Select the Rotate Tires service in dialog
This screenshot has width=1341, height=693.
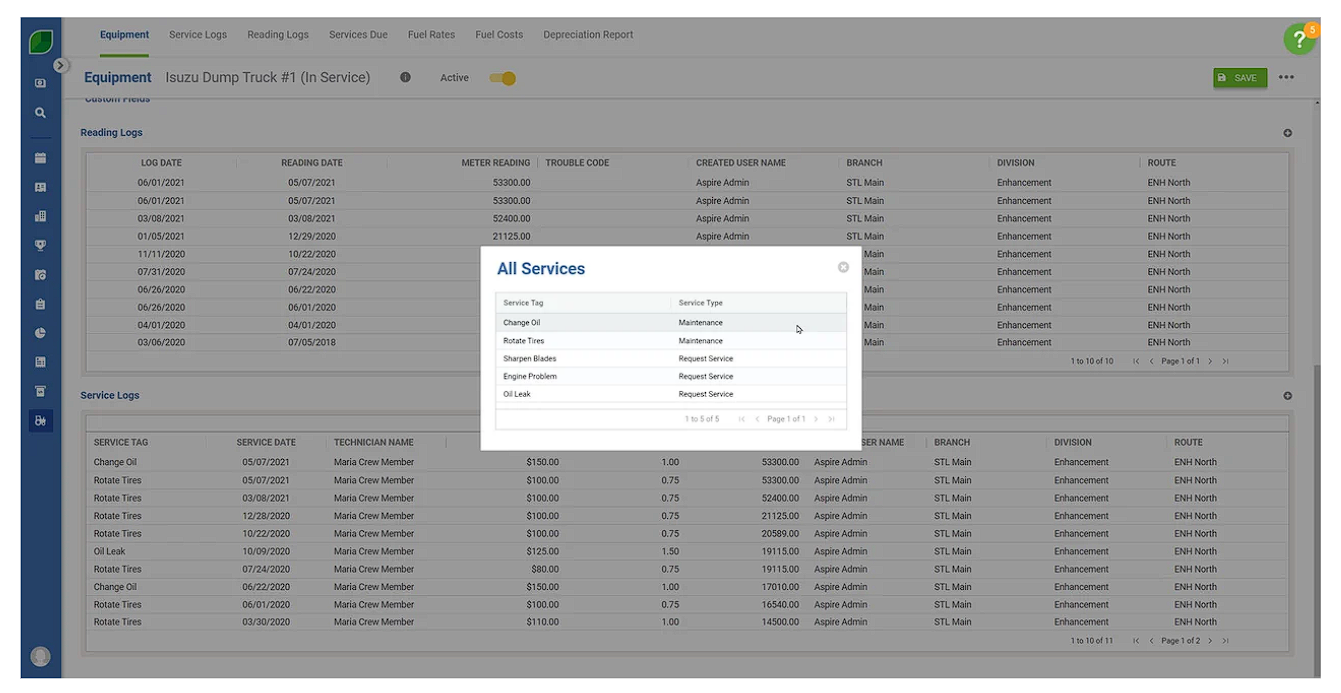(x=671, y=341)
